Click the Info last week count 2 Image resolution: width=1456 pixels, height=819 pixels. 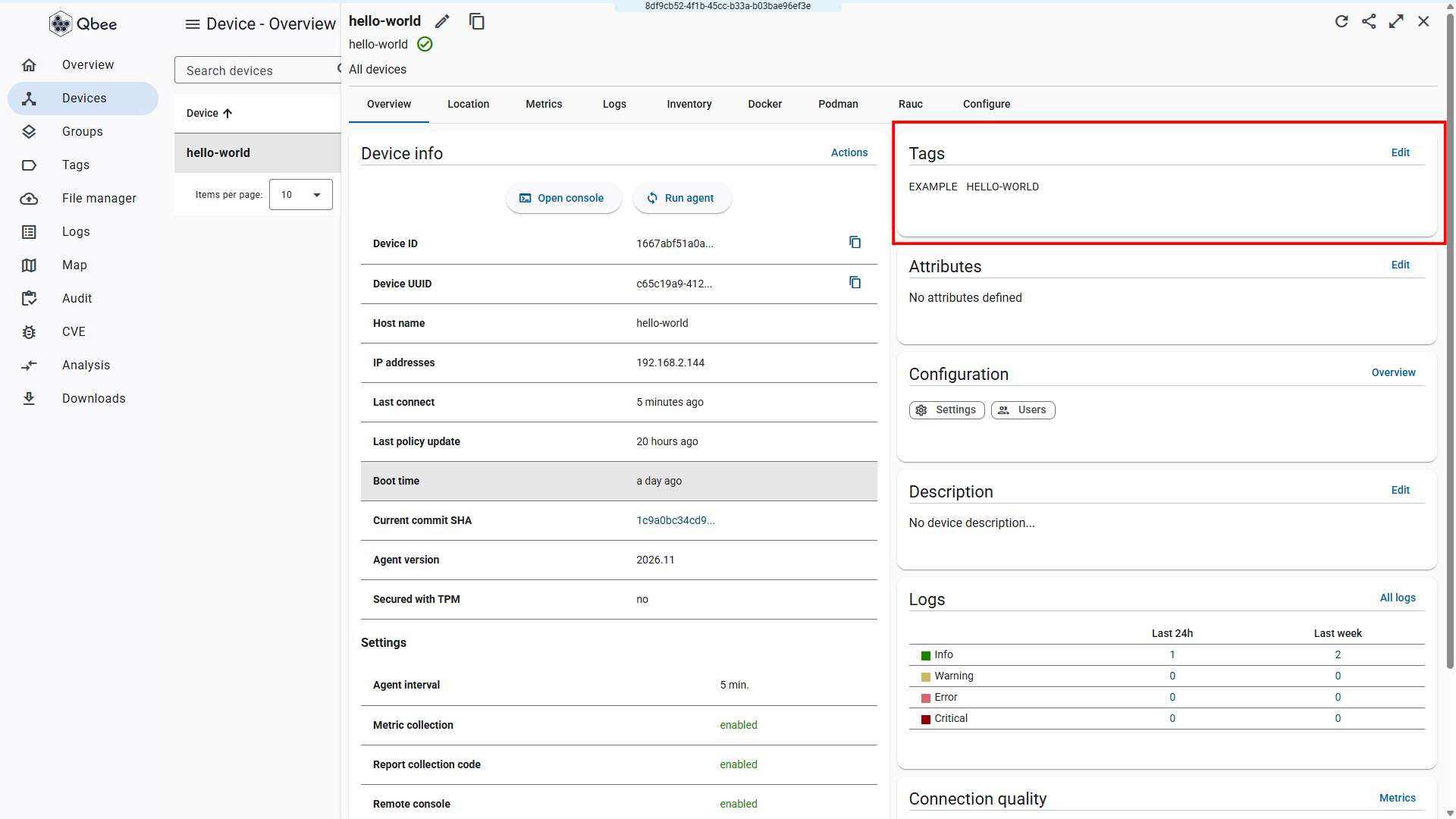(x=1338, y=654)
